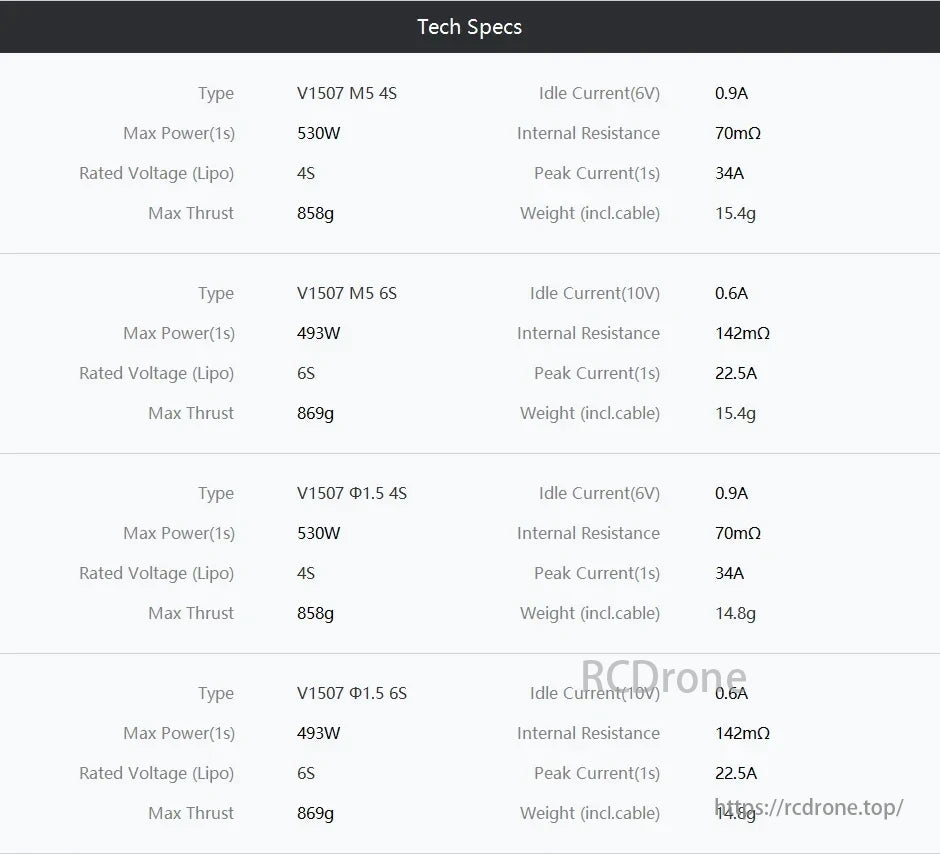Select the V1507 M5 6S type value
This screenshot has width=940, height=854.
[347, 293]
